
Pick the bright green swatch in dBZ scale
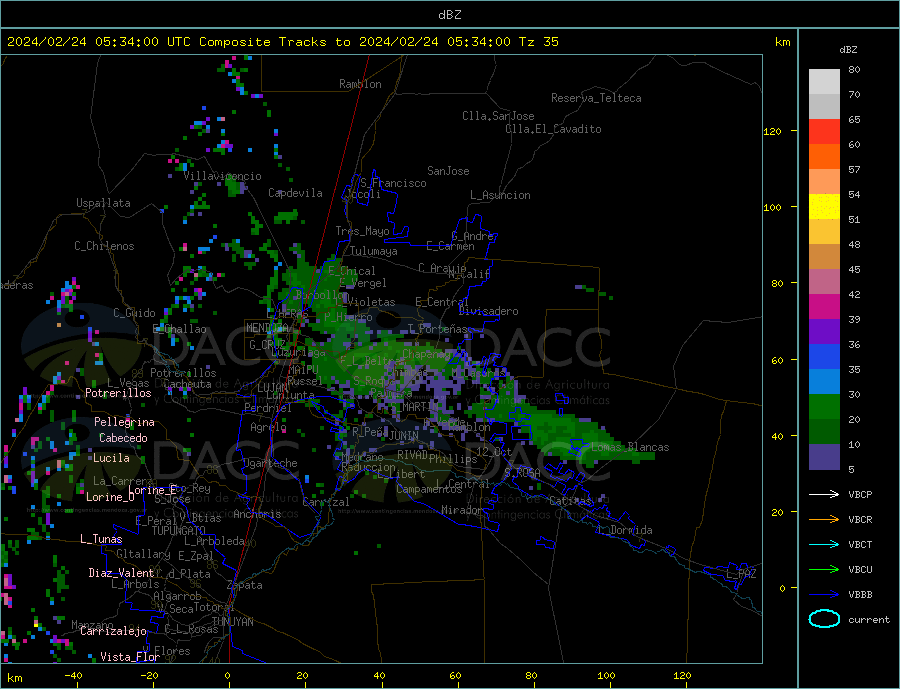(824, 407)
